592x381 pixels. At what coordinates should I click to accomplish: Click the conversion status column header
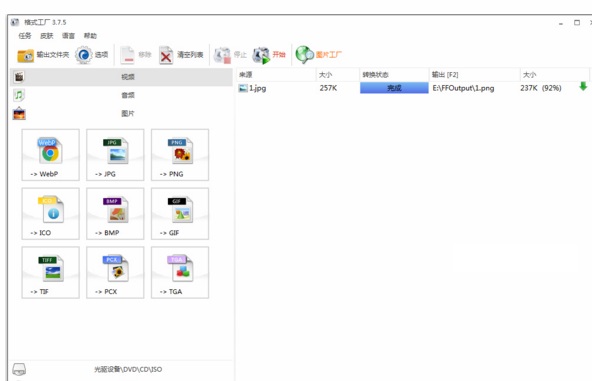[x=394, y=75]
